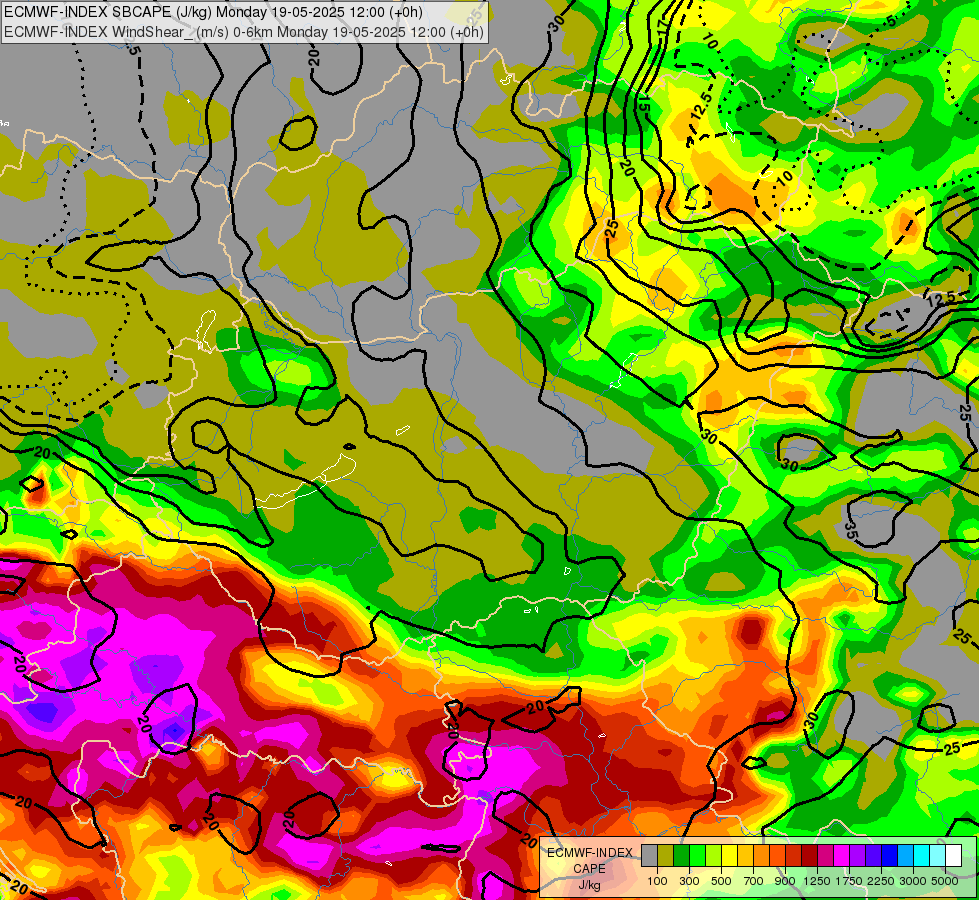Select the bright magenta legend swatch
Viewport: 979px width, 900px height.
point(841,856)
